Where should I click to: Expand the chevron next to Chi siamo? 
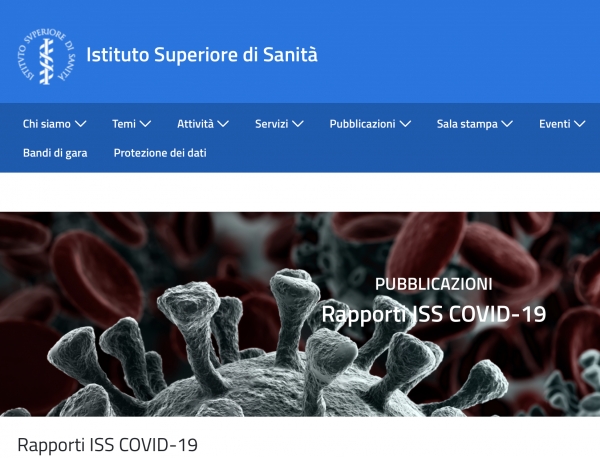click(80, 124)
